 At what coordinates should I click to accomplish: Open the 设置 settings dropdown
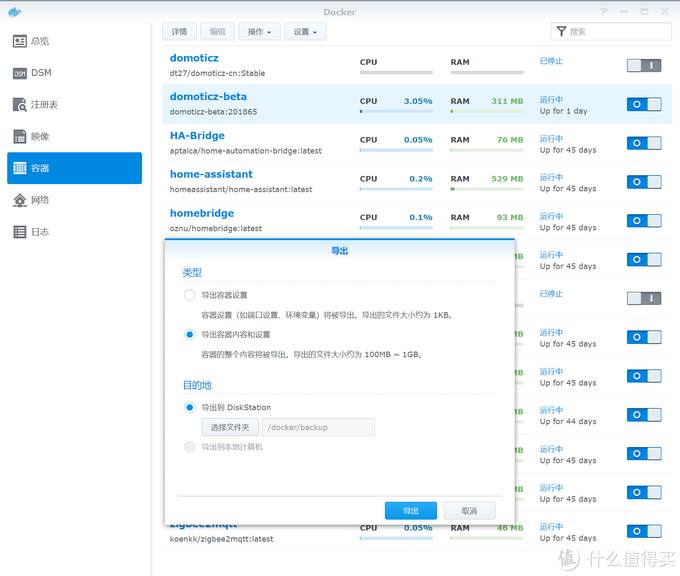[305, 32]
